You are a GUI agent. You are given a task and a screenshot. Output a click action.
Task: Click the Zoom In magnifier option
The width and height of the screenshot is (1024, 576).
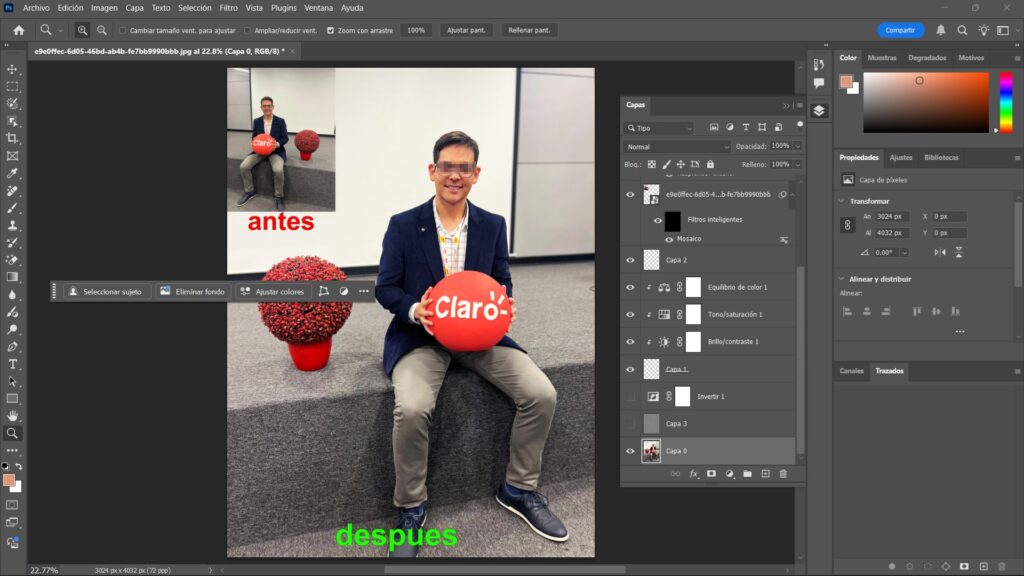[x=82, y=30]
